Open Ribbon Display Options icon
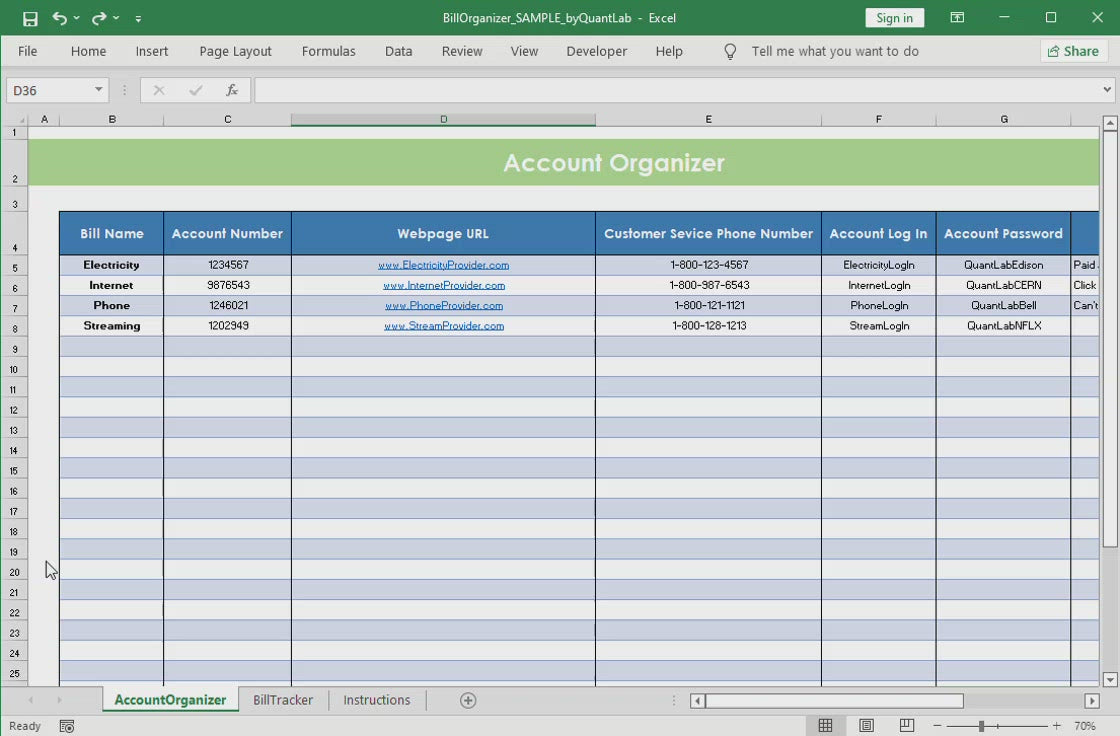This screenshot has height=736, width=1120. coord(957,18)
